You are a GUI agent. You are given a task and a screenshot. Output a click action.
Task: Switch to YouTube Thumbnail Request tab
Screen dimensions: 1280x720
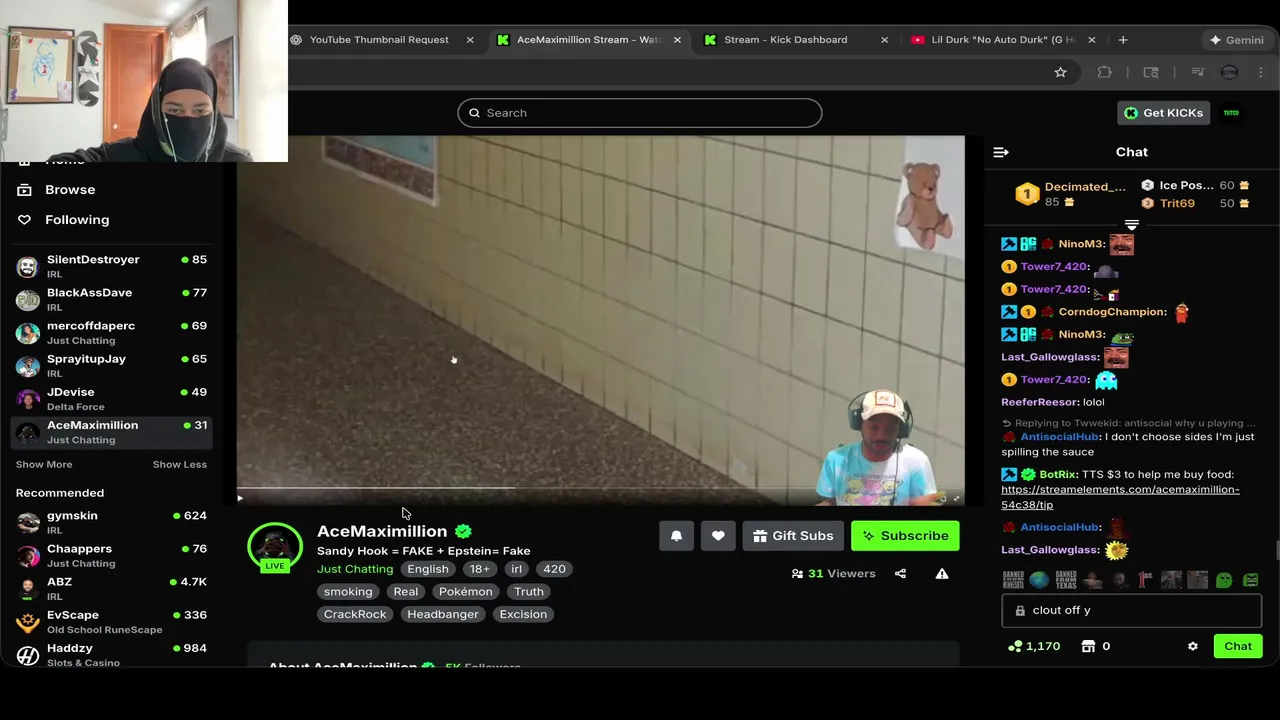click(x=379, y=40)
